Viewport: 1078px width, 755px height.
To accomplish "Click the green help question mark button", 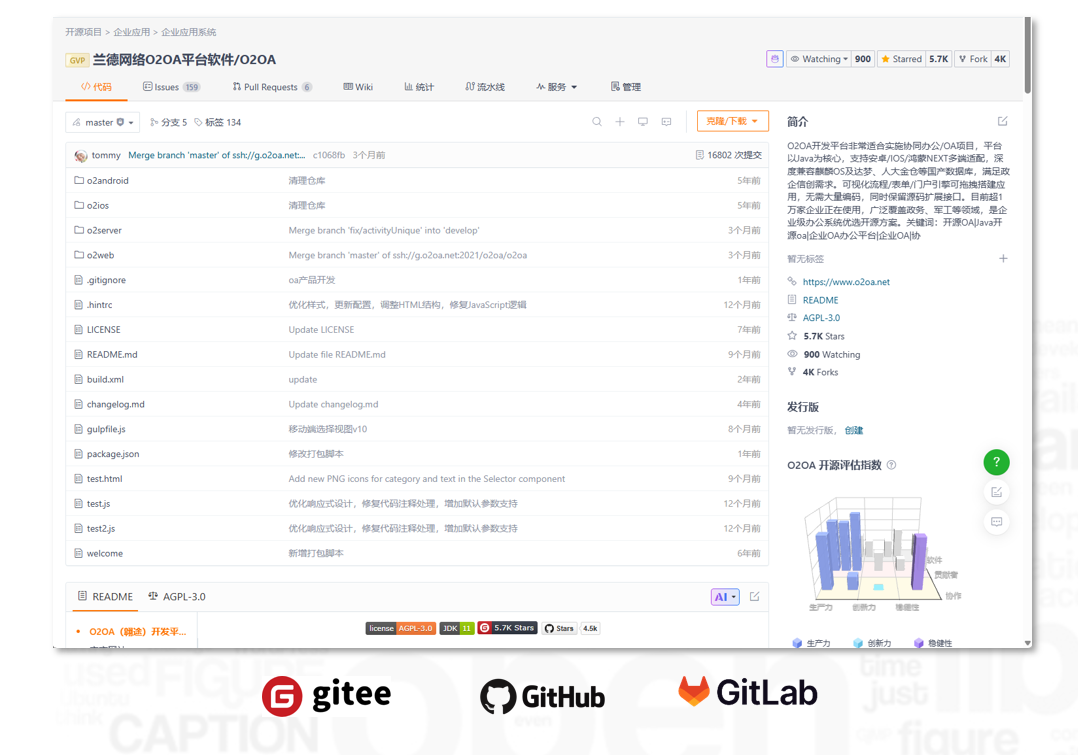I will click(x=996, y=462).
